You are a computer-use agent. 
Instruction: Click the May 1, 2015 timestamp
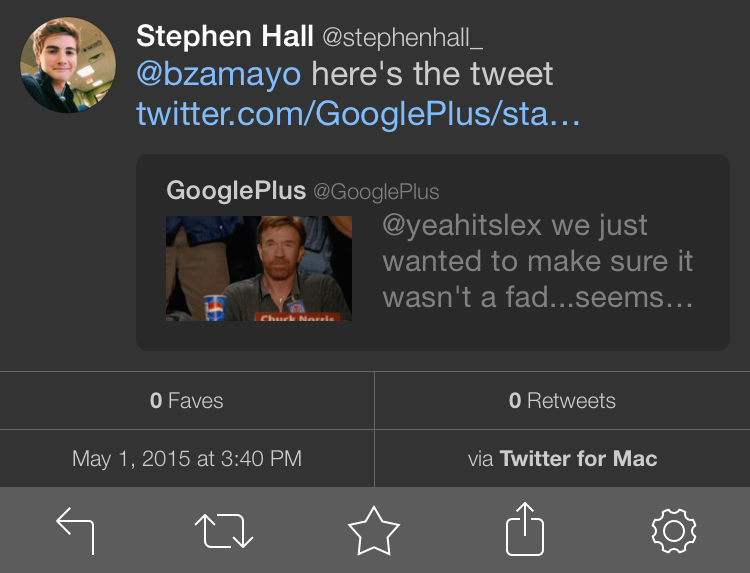[187, 459]
